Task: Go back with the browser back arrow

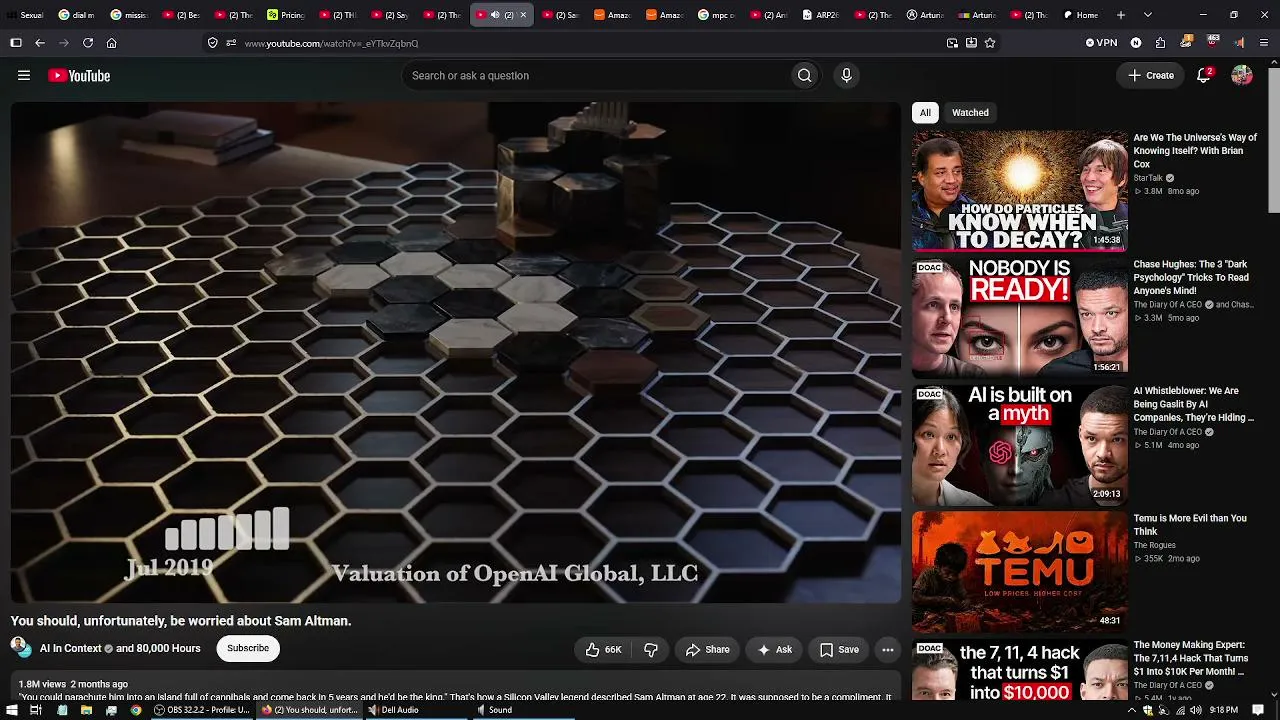Action: (x=40, y=43)
